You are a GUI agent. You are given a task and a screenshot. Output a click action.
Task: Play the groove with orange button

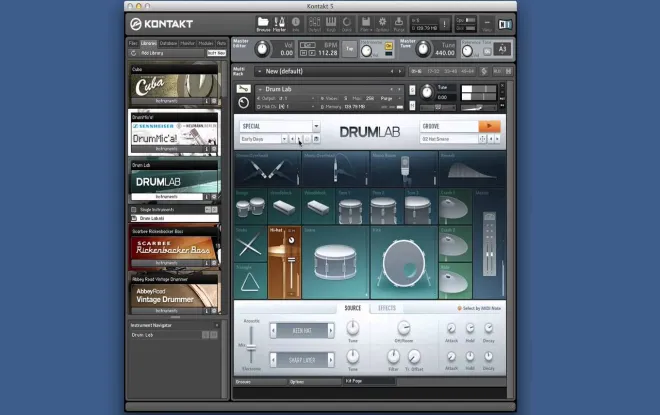[x=489, y=126]
